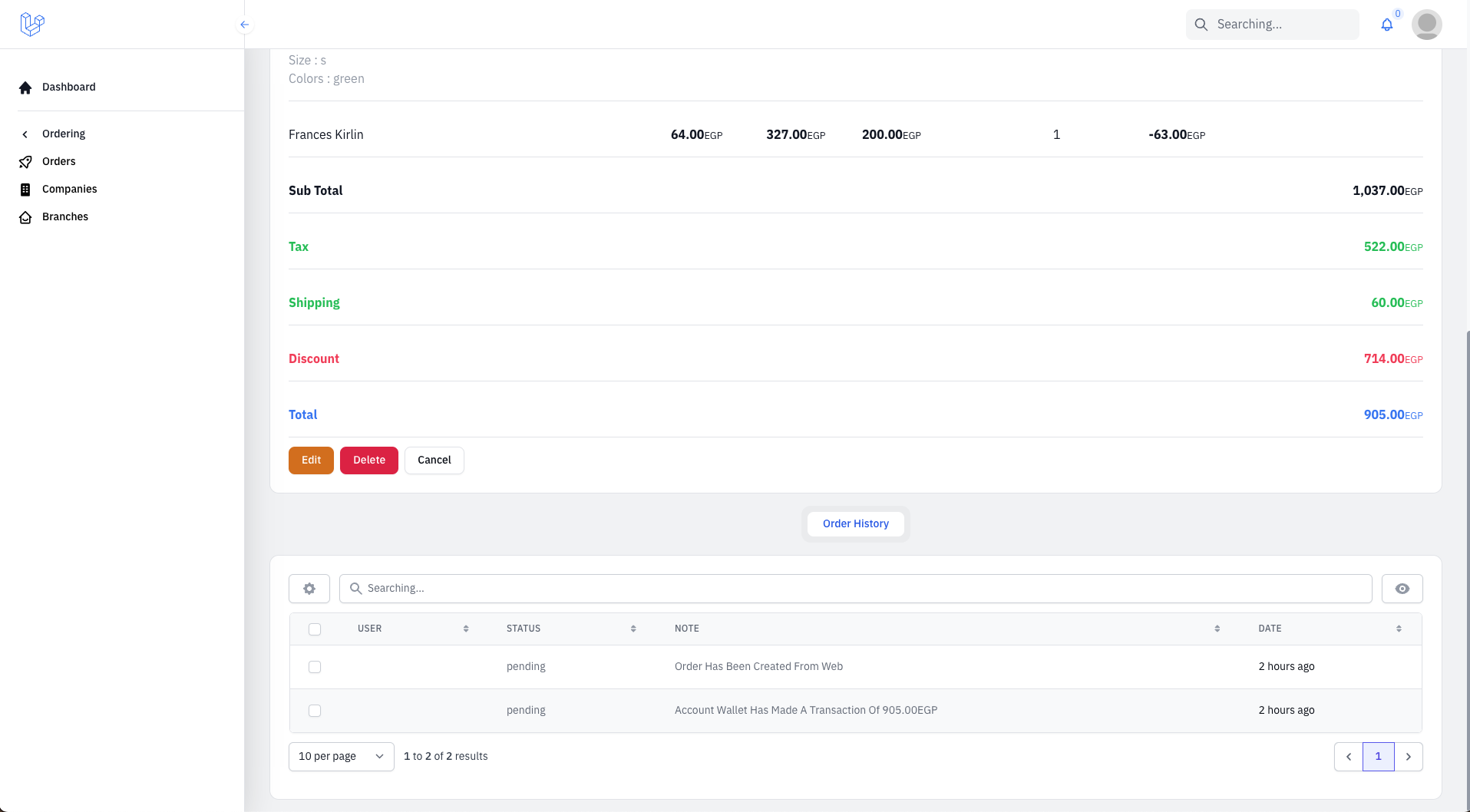Check the 'Account Wallet' transaction row checkbox
1470x812 pixels.
tap(315, 711)
